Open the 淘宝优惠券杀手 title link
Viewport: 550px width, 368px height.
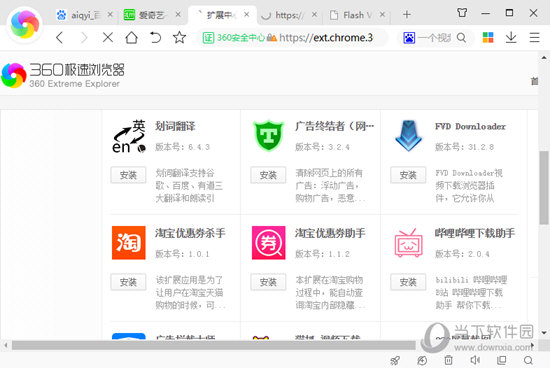[x=190, y=233]
